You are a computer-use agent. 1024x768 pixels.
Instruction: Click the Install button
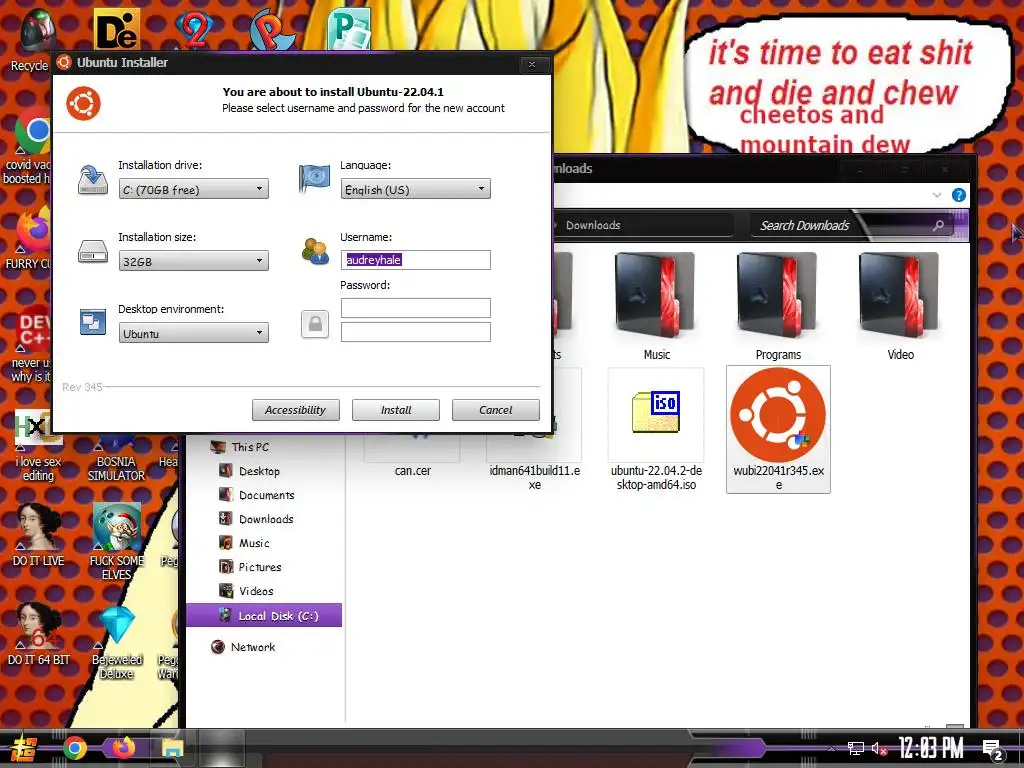tap(396, 410)
